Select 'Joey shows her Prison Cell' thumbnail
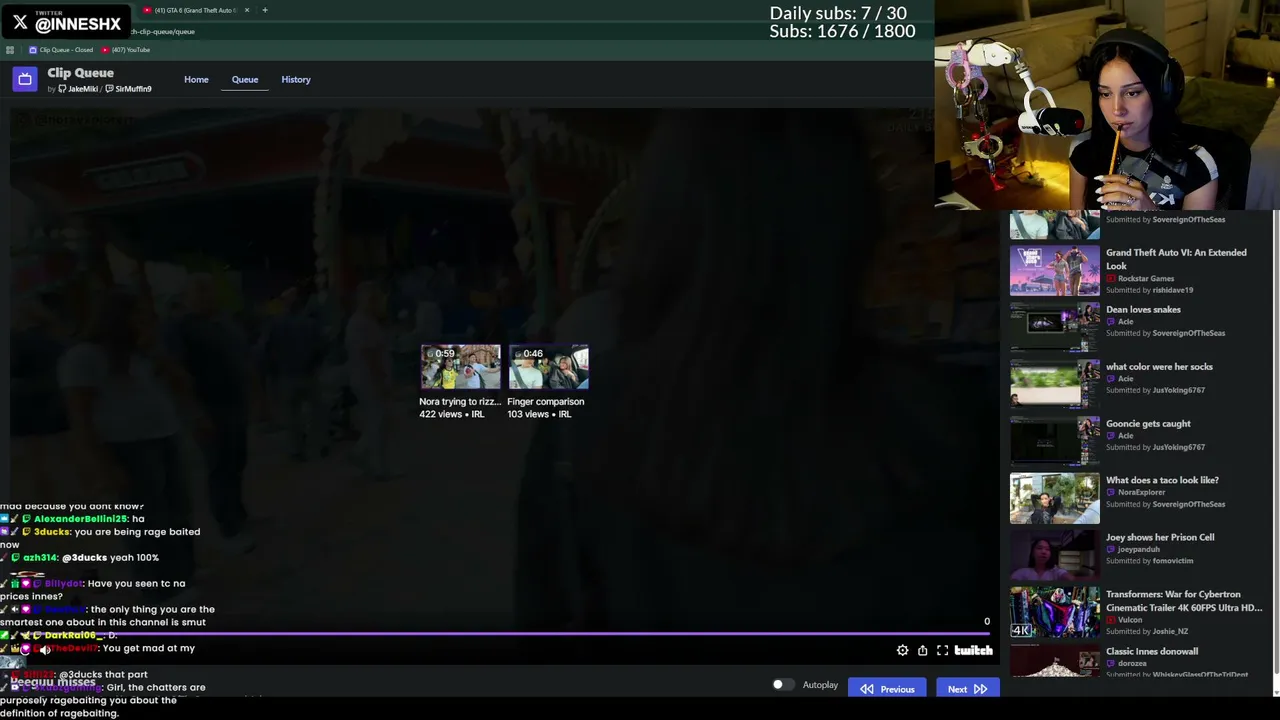This screenshot has height=720, width=1280. click(1054, 556)
